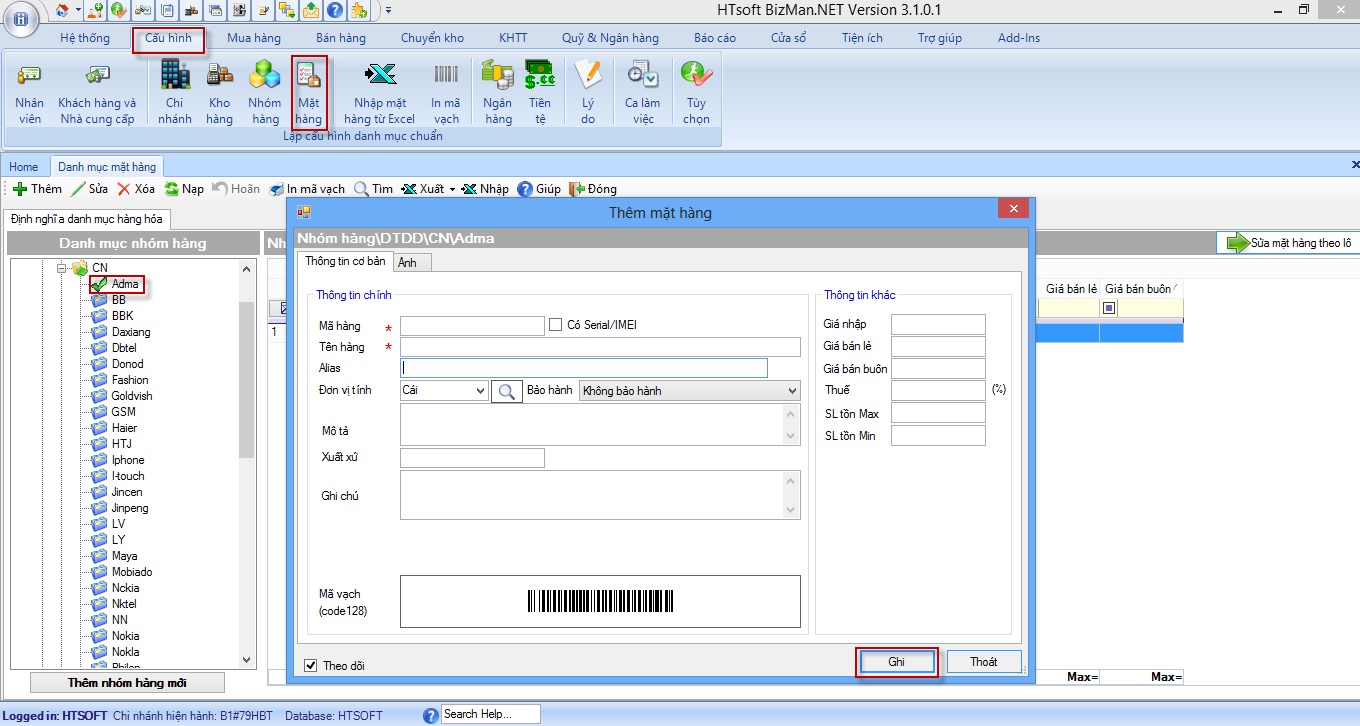This screenshot has width=1360, height=726.
Task: Select the Goldvish group in tree
Action: [x=132, y=396]
